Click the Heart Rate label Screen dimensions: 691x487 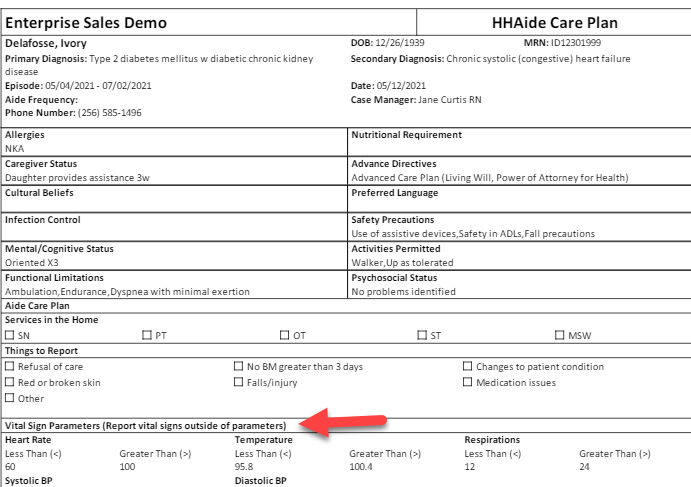[28, 440]
